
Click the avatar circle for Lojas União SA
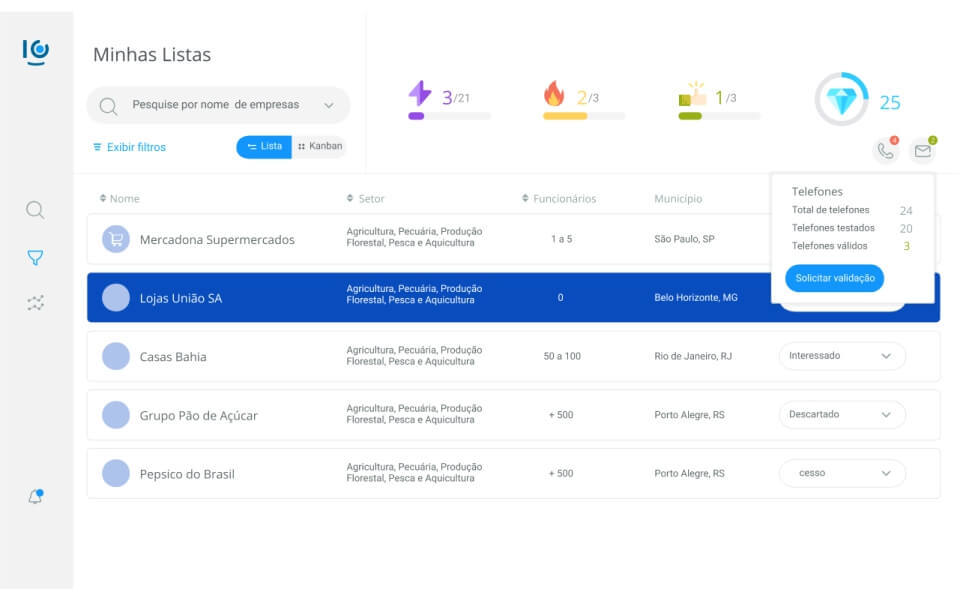point(116,298)
